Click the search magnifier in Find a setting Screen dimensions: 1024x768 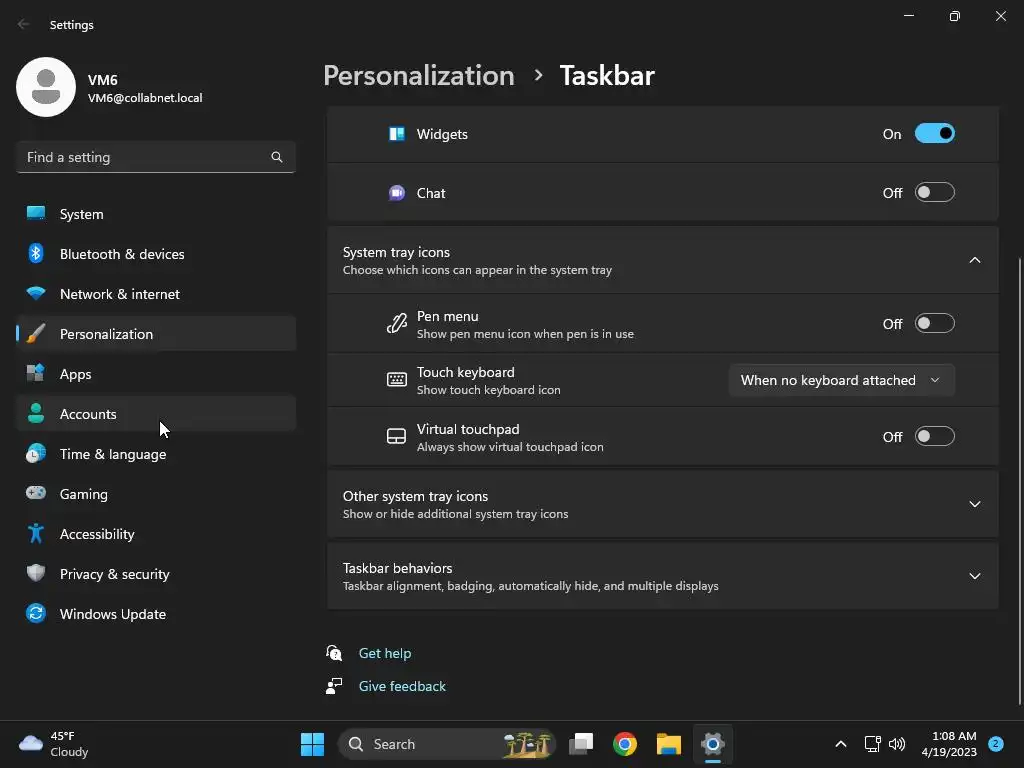[277, 157]
